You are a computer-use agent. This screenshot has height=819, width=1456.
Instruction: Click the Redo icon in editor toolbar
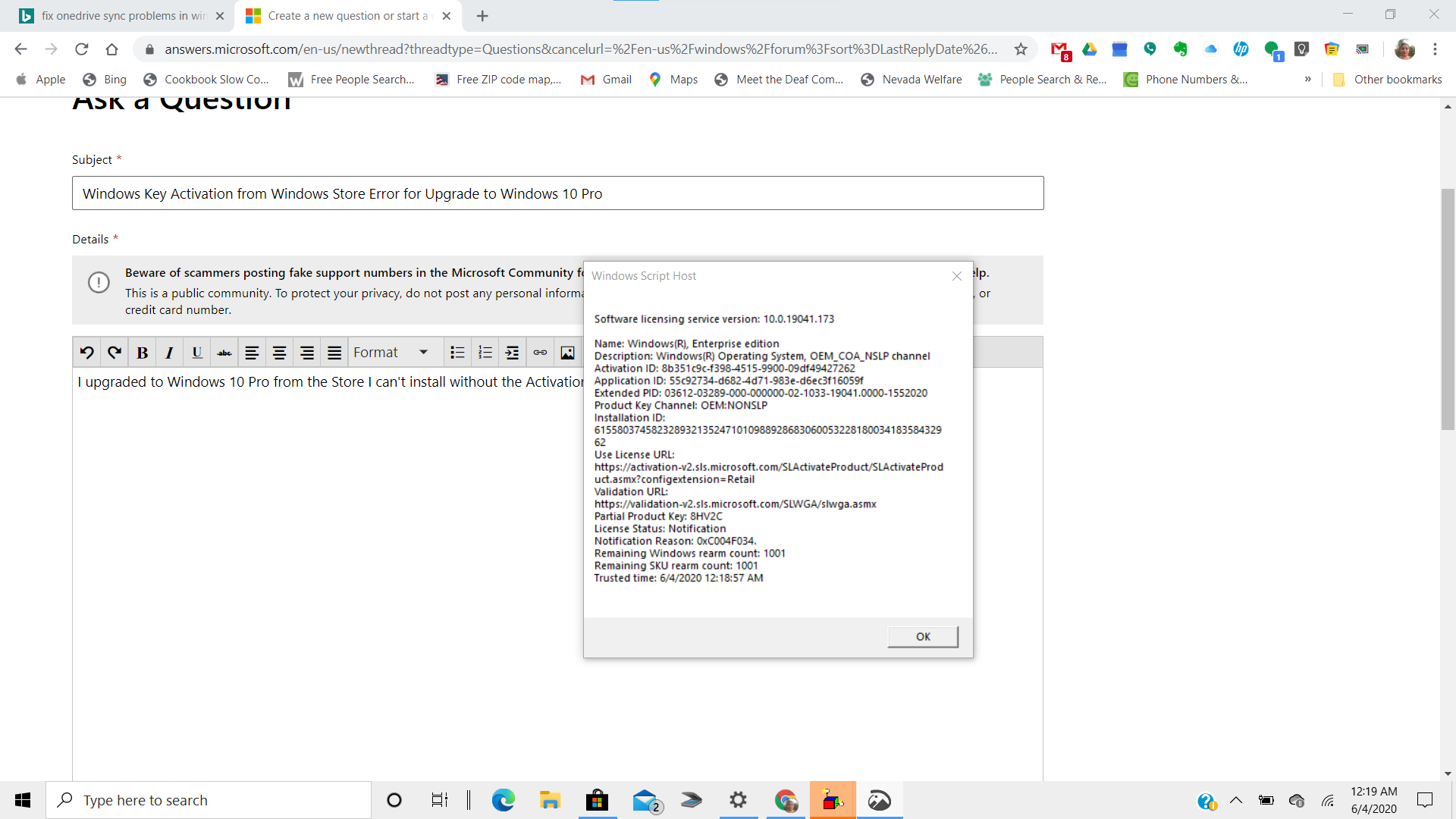[x=115, y=353]
